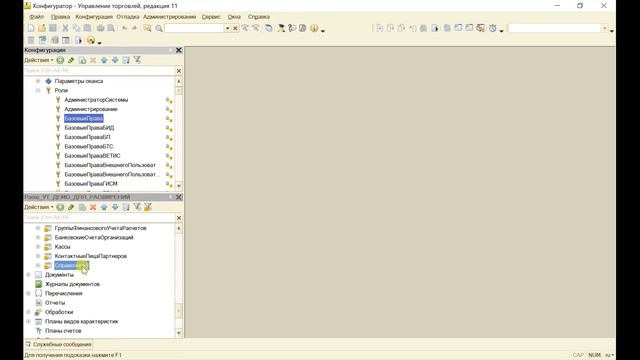
Task: Click filter funnel icon in Конфигурация panel
Action: pyautogui.click(x=137, y=60)
